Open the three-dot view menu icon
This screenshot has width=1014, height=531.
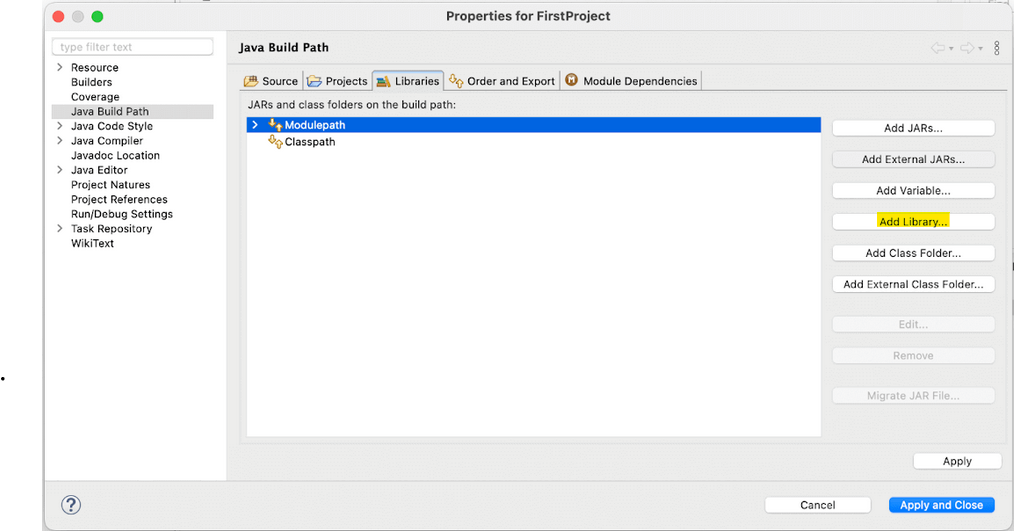pyautogui.click(x=997, y=48)
